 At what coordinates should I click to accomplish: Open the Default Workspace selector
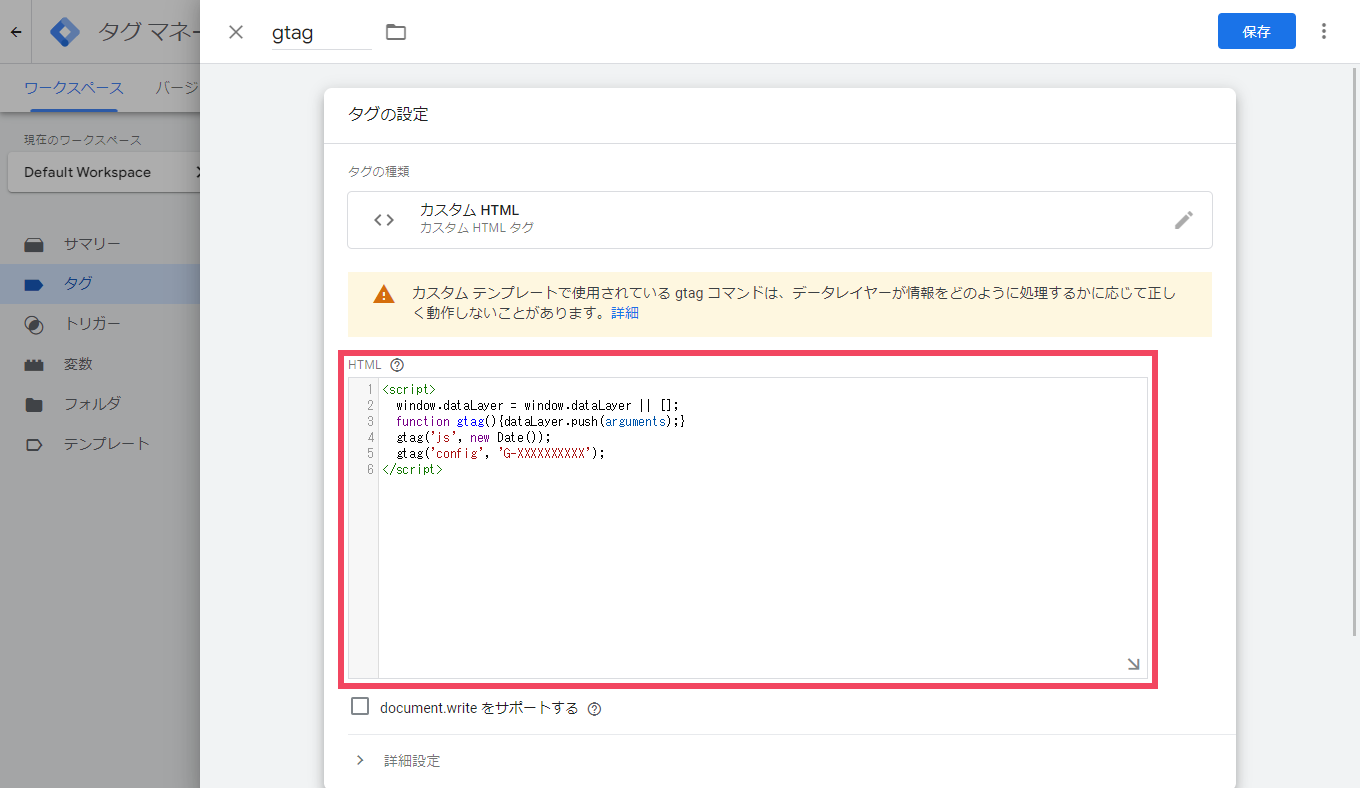104,172
